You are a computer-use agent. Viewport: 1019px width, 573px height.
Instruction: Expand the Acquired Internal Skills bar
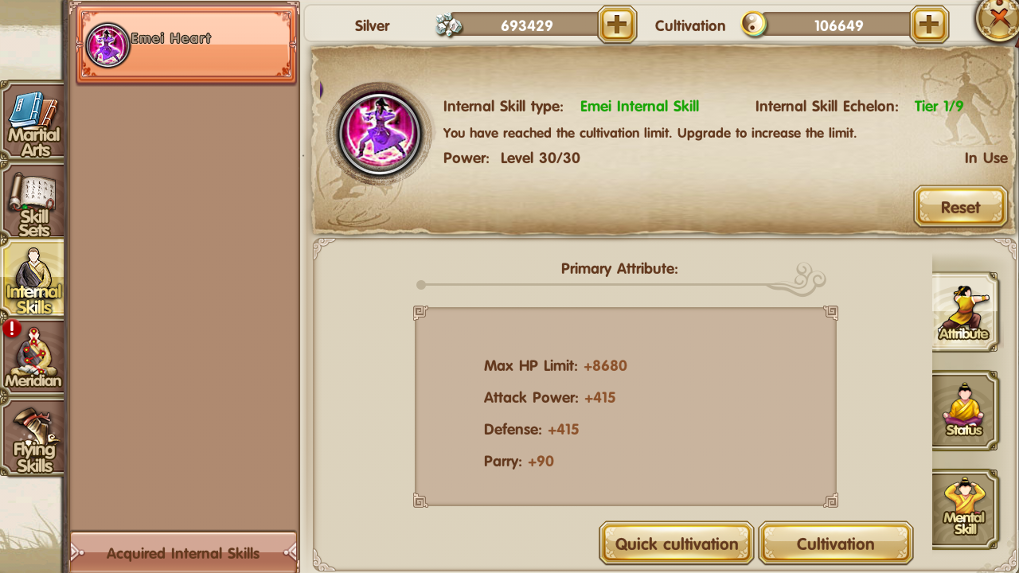[x=183, y=553]
